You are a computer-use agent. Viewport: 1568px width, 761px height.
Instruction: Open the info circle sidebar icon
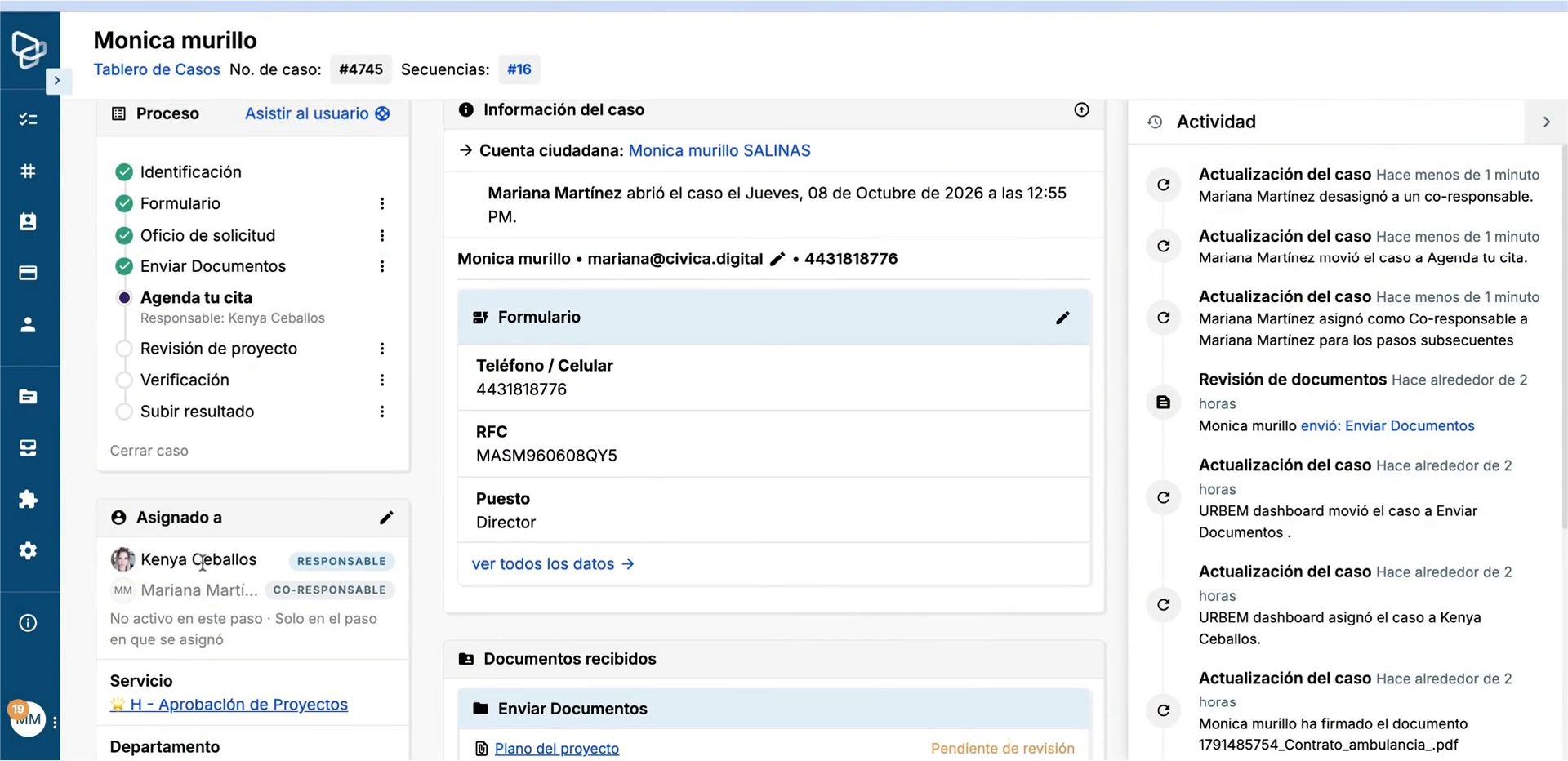coord(28,623)
